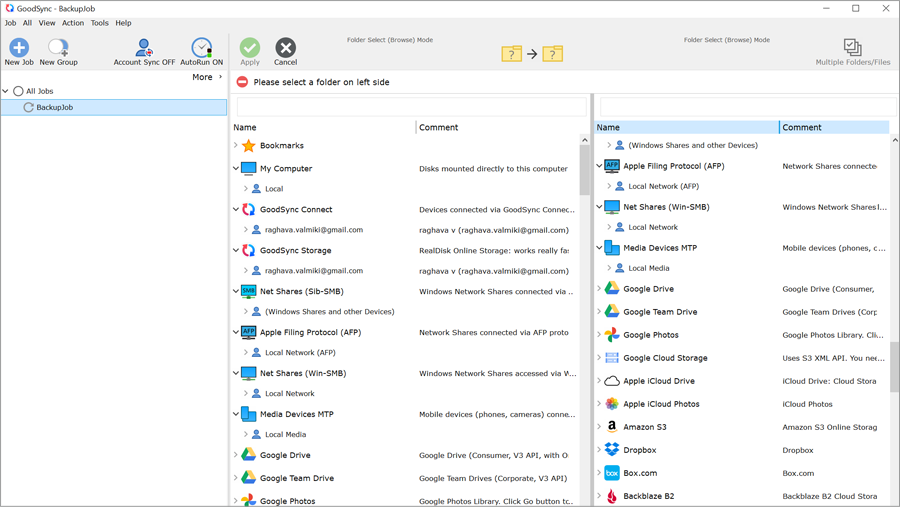Image resolution: width=900 pixels, height=507 pixels.
Task: Select left pane Google Team Drive icon
Action: tap(249, 478)
